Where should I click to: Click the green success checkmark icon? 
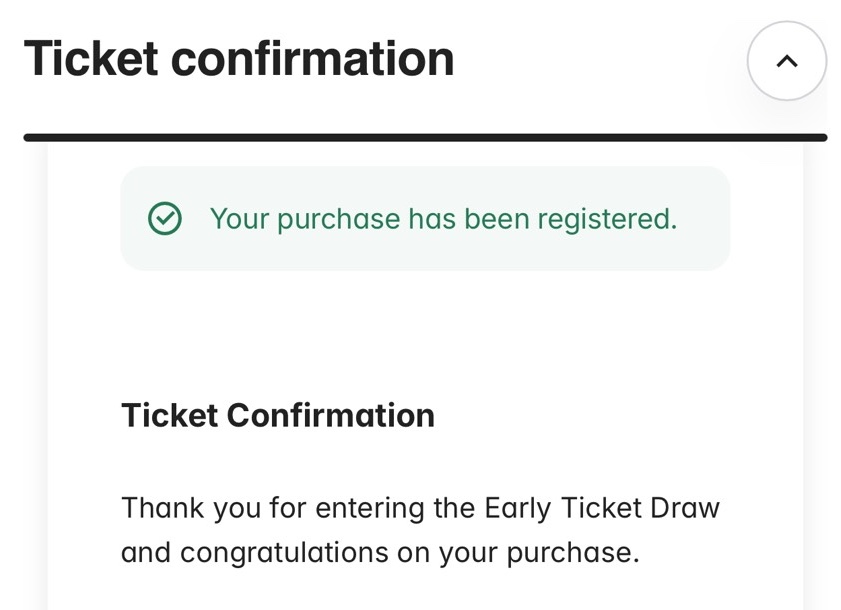(x=164, y=218)
